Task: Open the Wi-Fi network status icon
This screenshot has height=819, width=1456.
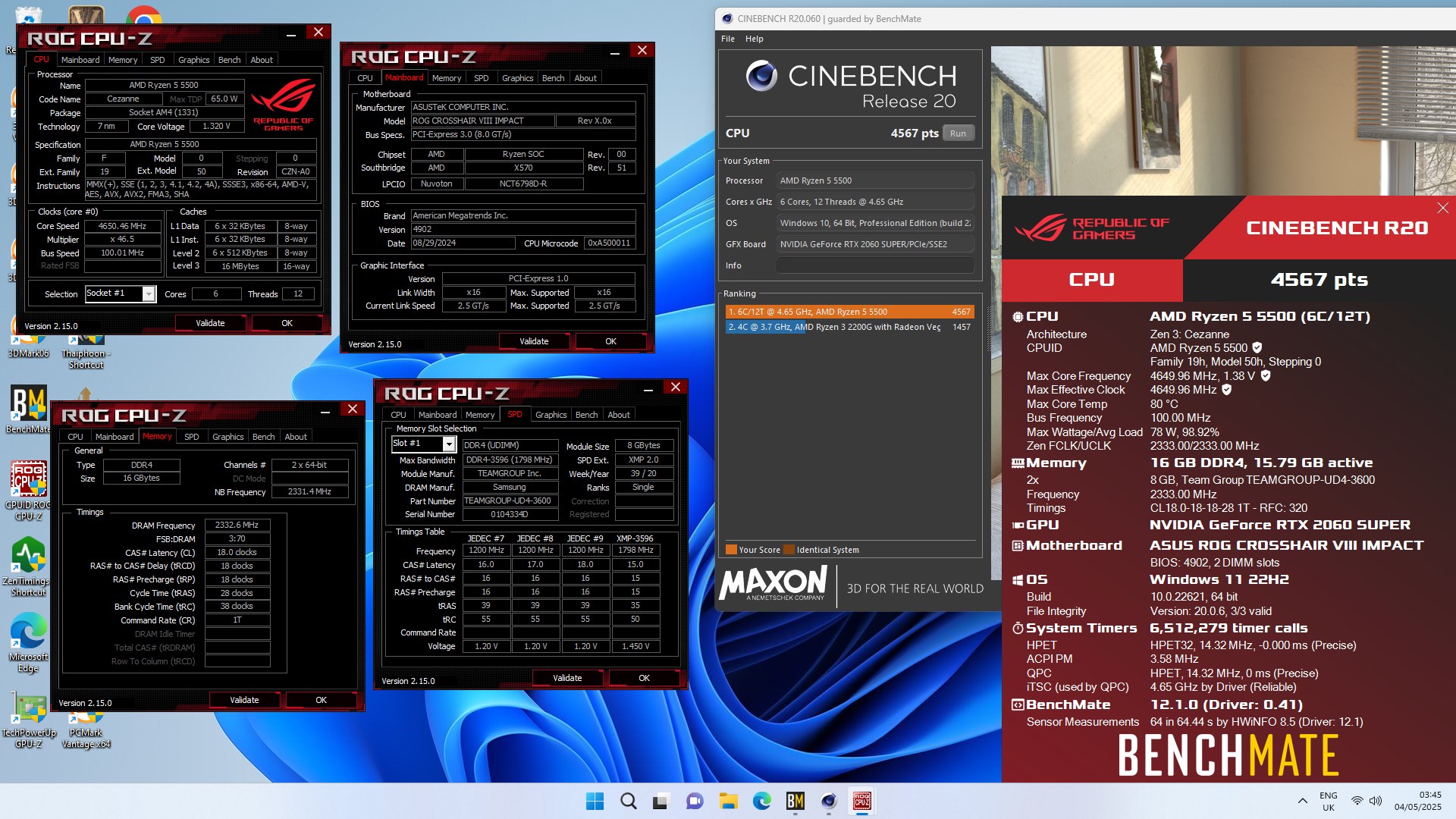Action: (x=1357, y=801)
